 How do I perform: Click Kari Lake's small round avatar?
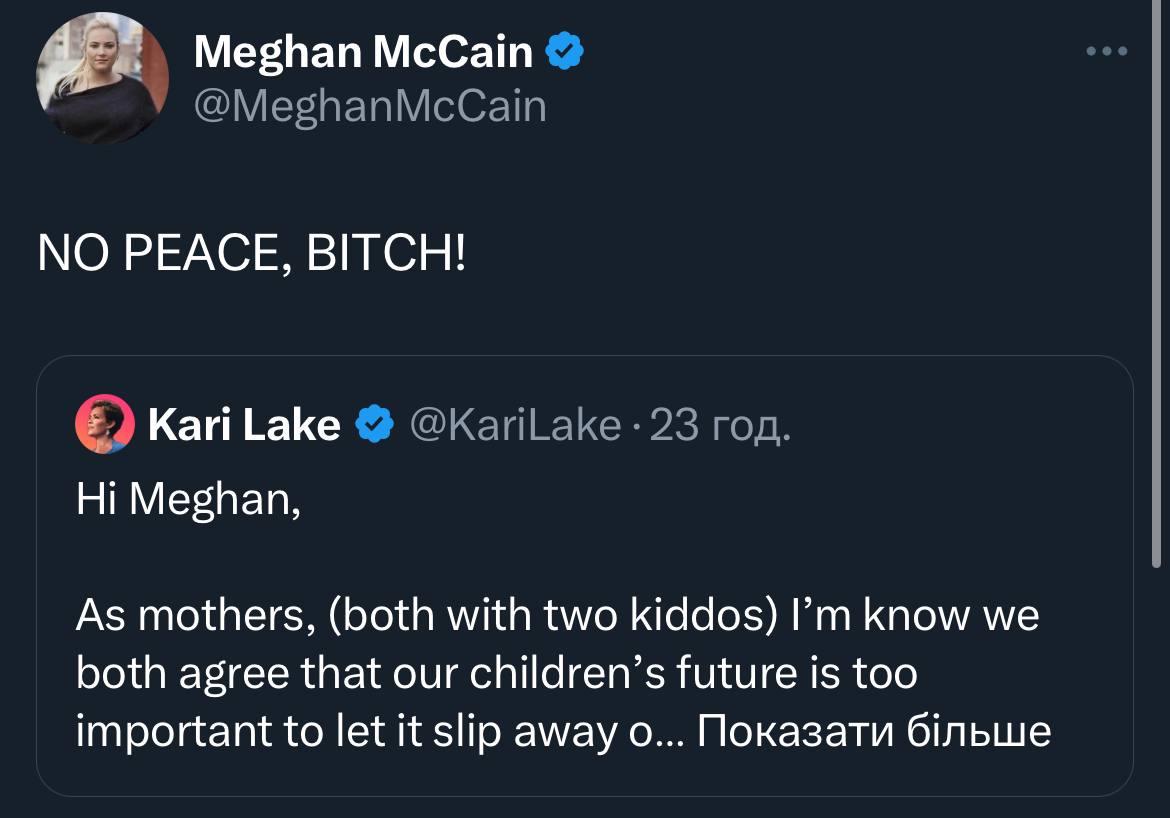coord(105,425)
